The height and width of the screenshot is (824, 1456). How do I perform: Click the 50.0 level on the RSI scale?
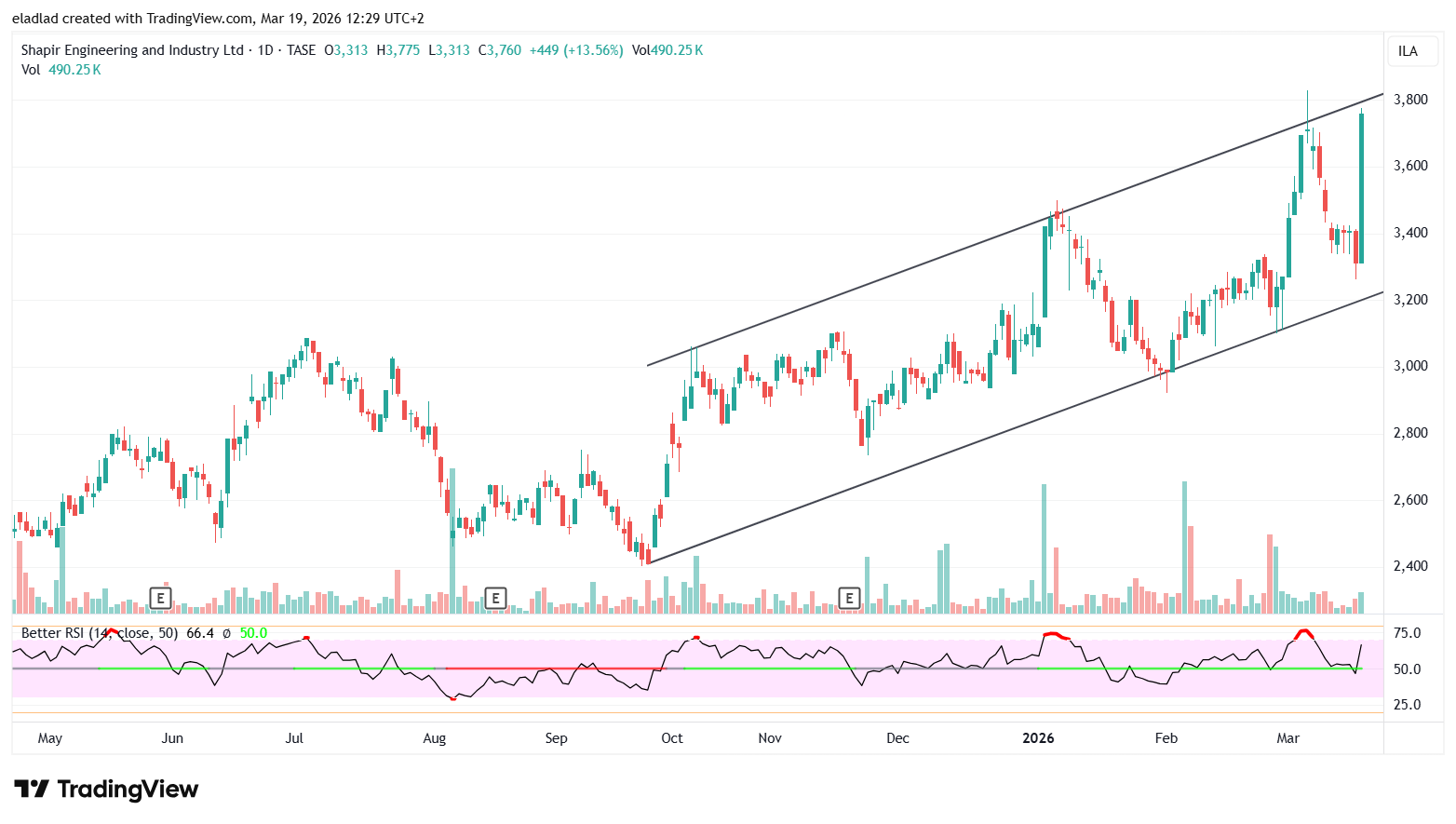pyautogui.click(x=1407, y=669)
